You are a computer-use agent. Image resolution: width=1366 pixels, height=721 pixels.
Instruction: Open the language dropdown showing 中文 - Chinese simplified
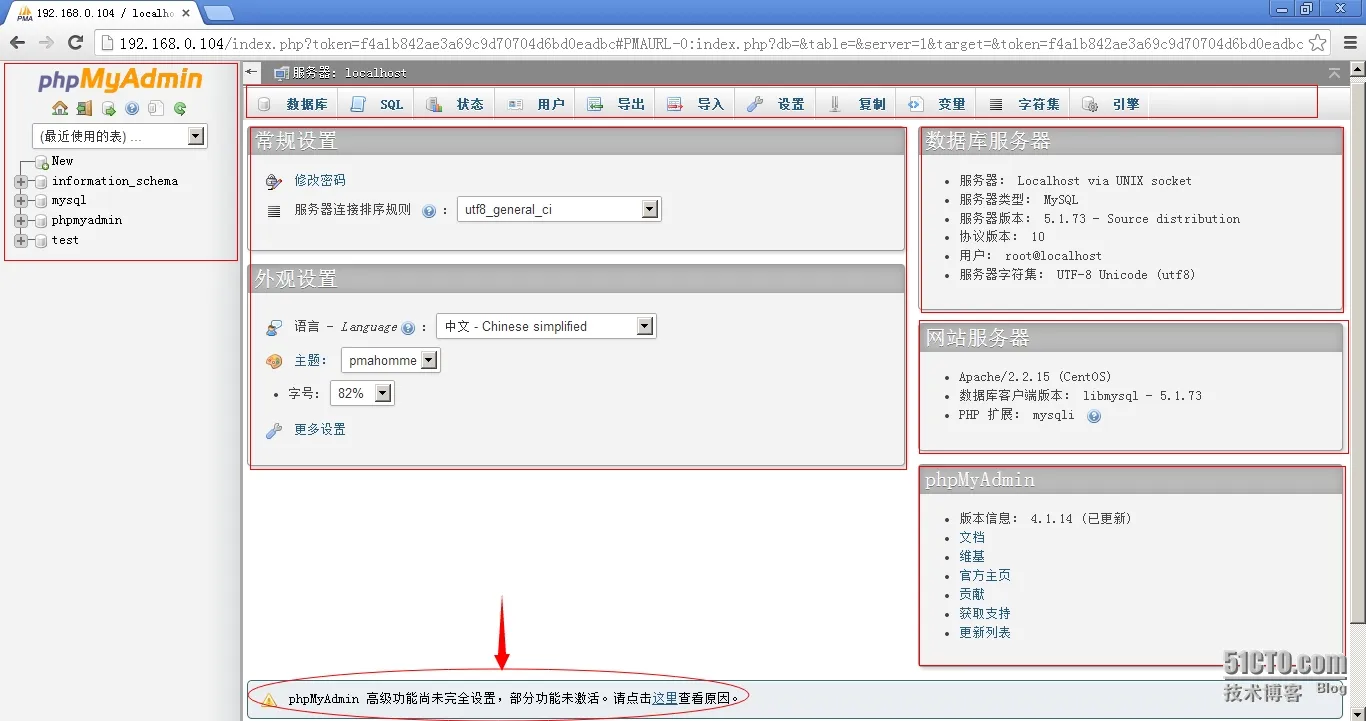pyautogui.click(x=546, y=326)
